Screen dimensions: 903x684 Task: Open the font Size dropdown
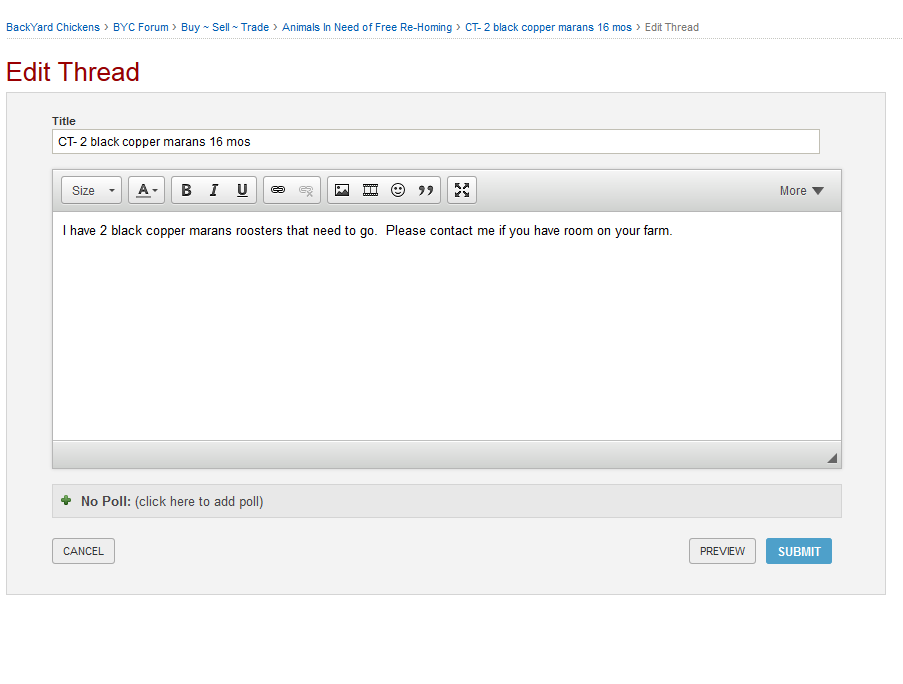pyautogui.click(x=91, y=190)
